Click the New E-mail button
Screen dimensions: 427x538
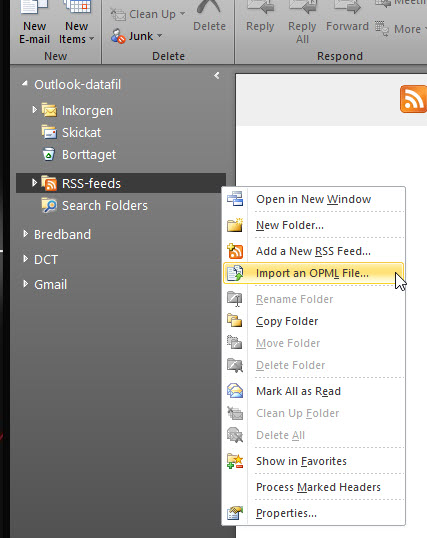point(34,23)
